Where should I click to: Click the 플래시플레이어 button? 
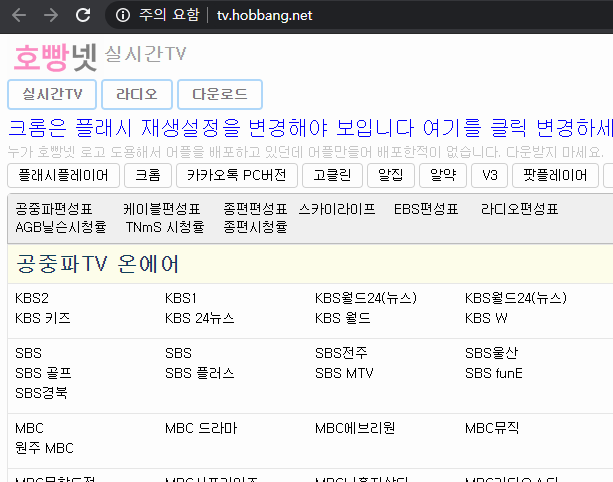[x=63, y=176]
